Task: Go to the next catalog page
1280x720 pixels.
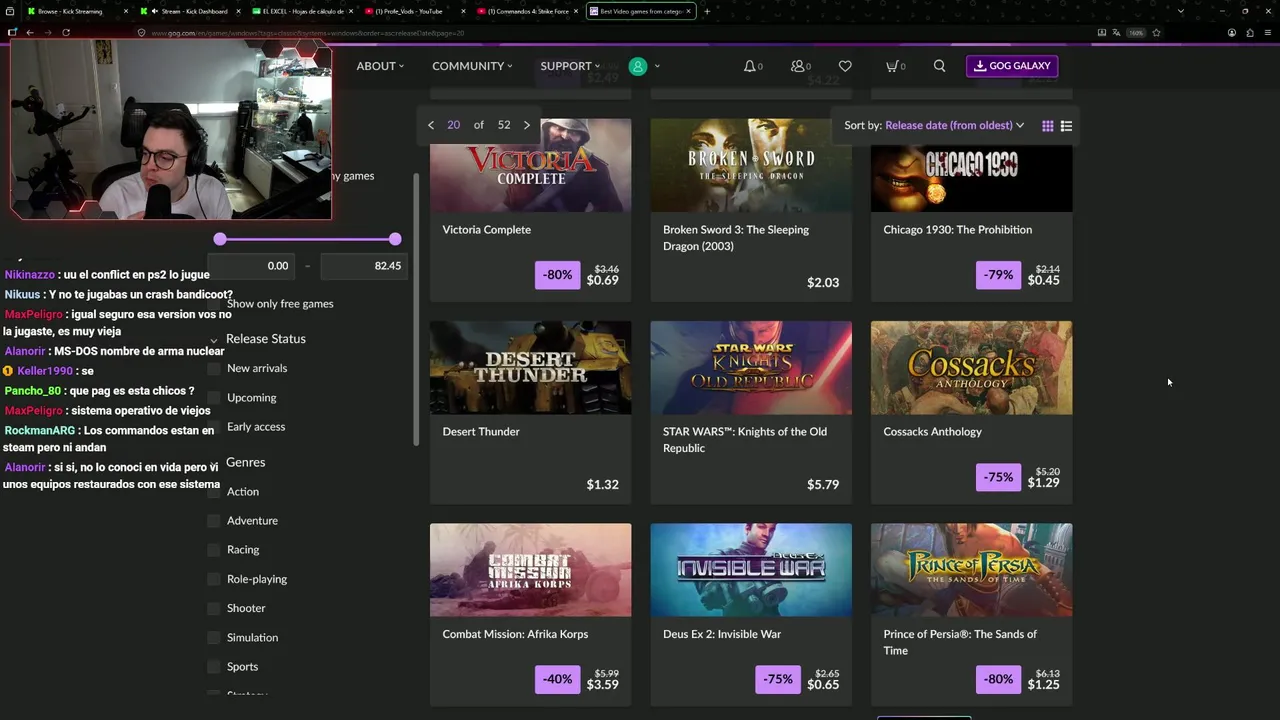Action: (527, 125)
